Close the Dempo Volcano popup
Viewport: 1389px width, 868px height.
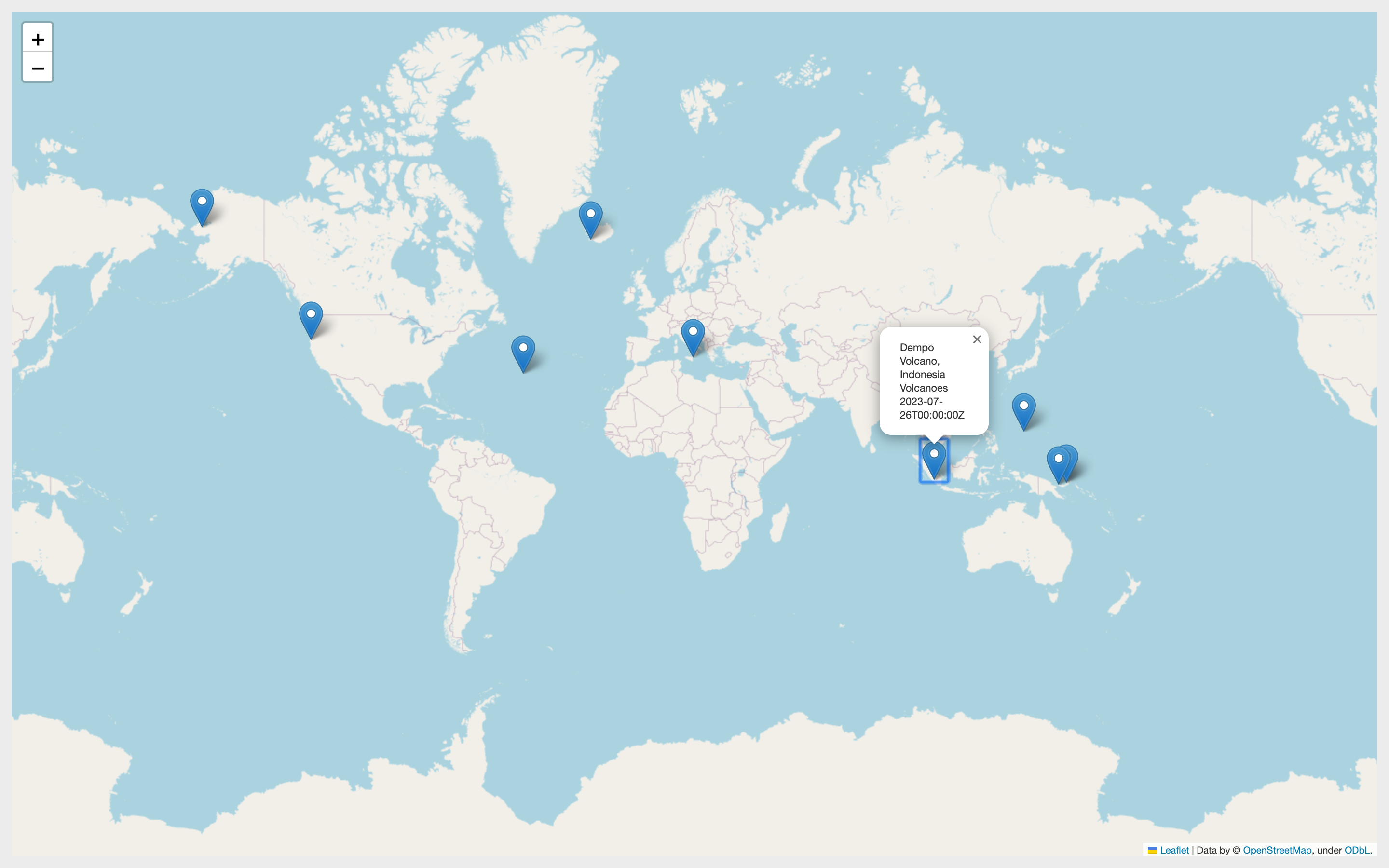point(977,339)
